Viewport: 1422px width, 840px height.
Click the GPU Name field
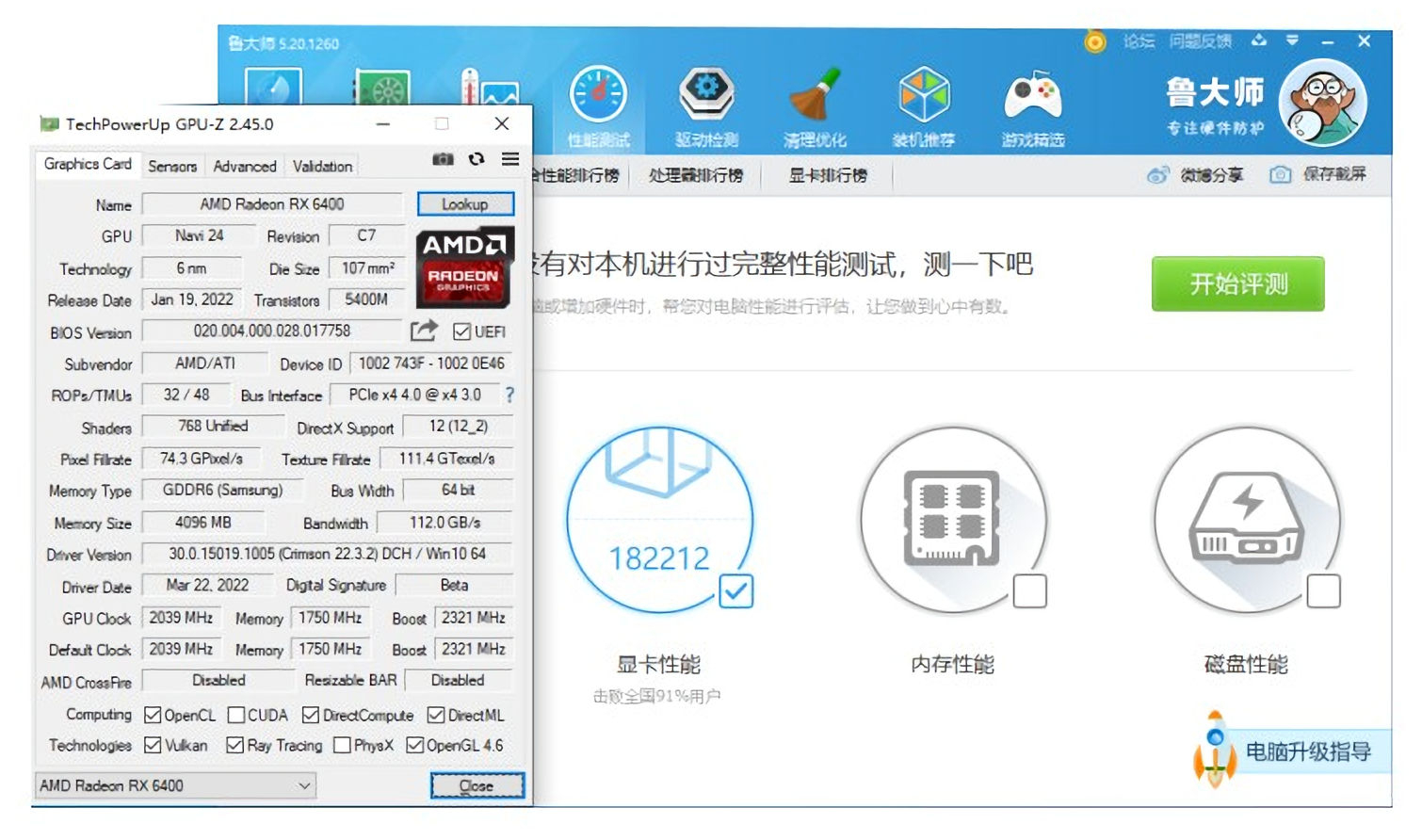click(272, 204)
